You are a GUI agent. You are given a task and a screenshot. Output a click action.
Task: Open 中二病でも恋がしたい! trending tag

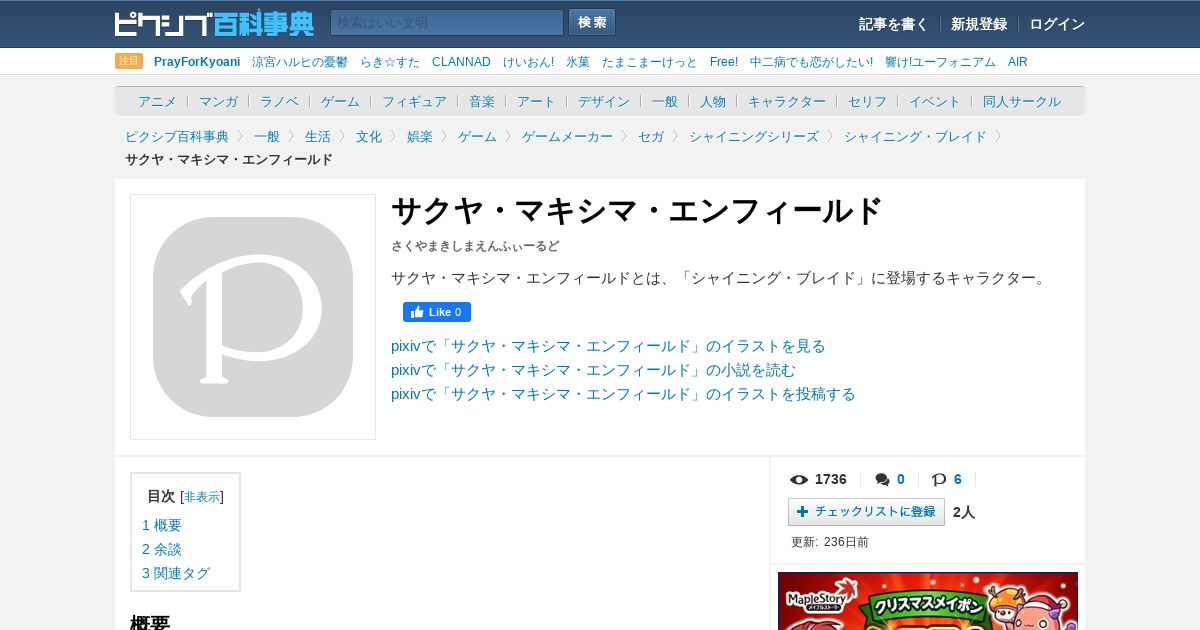coord(811,62)
